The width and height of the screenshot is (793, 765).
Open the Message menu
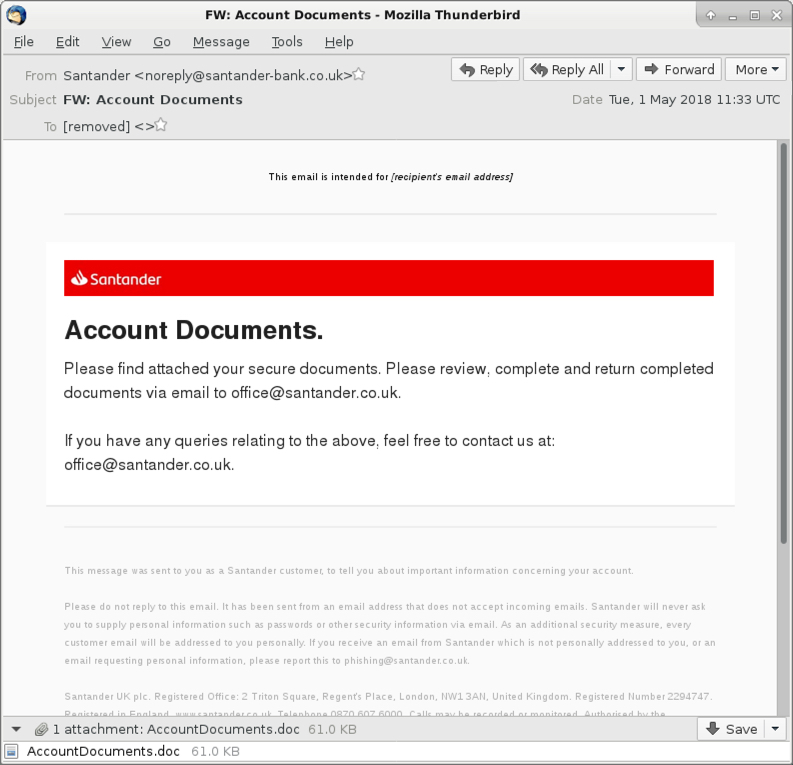coord(221,42)
